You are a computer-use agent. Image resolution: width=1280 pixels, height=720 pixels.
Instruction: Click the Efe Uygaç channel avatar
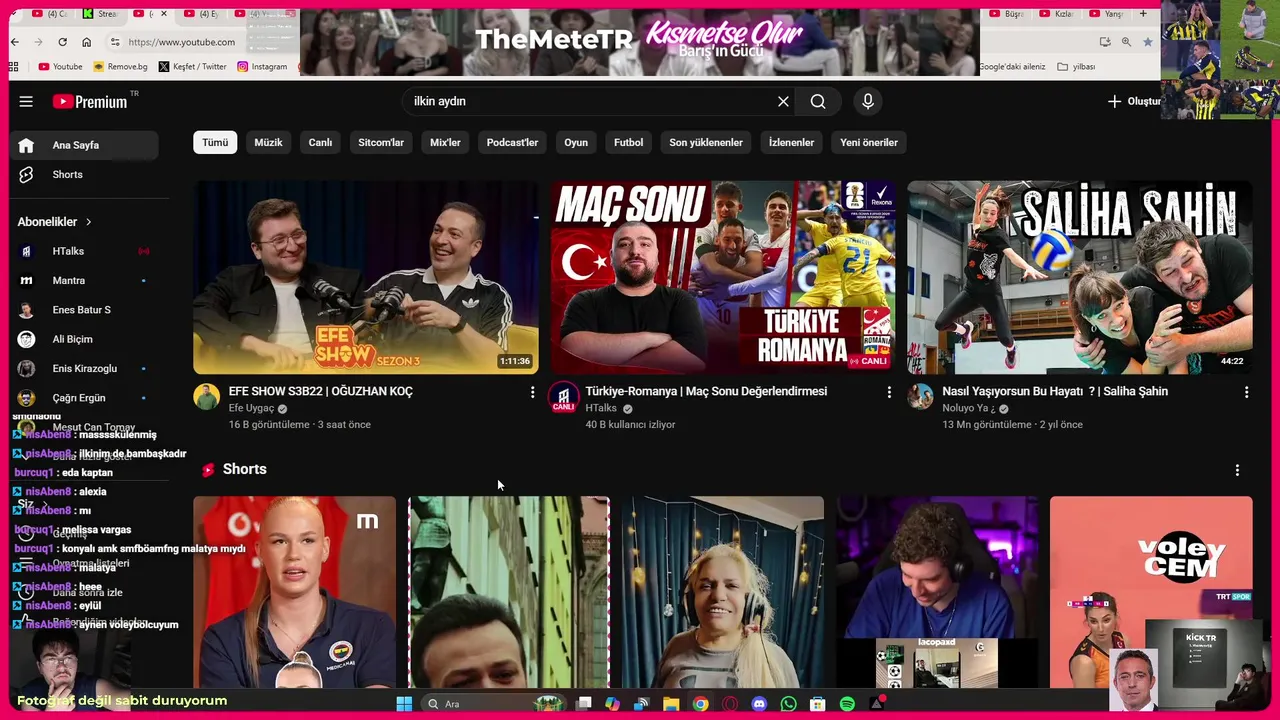point(207,397)
